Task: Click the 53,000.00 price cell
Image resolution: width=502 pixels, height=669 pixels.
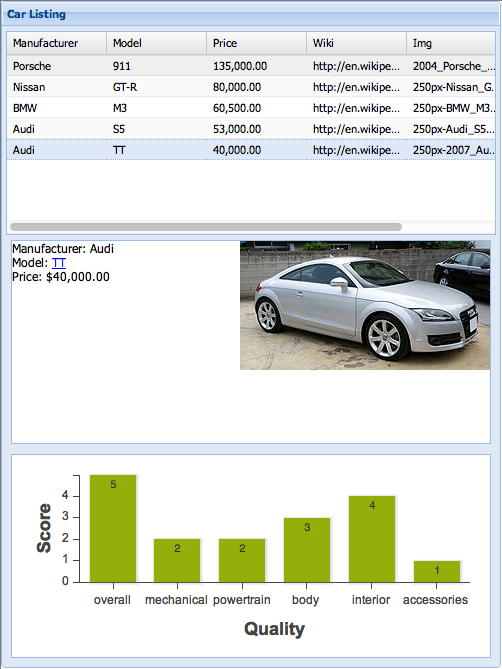Action: 256,129
